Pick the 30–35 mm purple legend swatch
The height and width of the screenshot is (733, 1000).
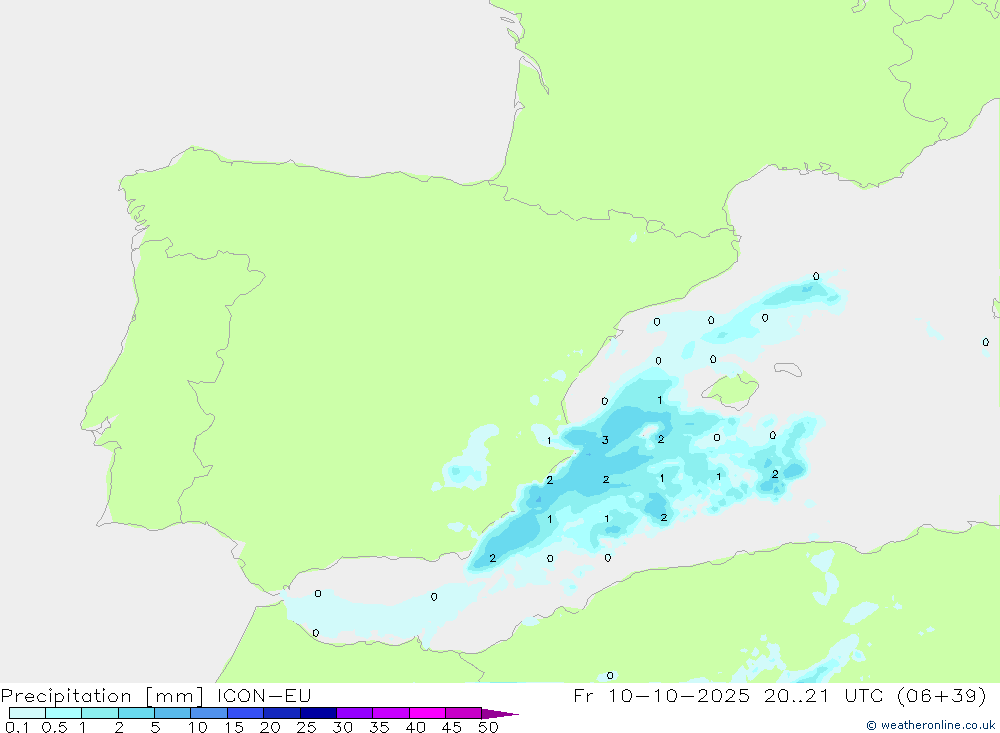(354, 713)
